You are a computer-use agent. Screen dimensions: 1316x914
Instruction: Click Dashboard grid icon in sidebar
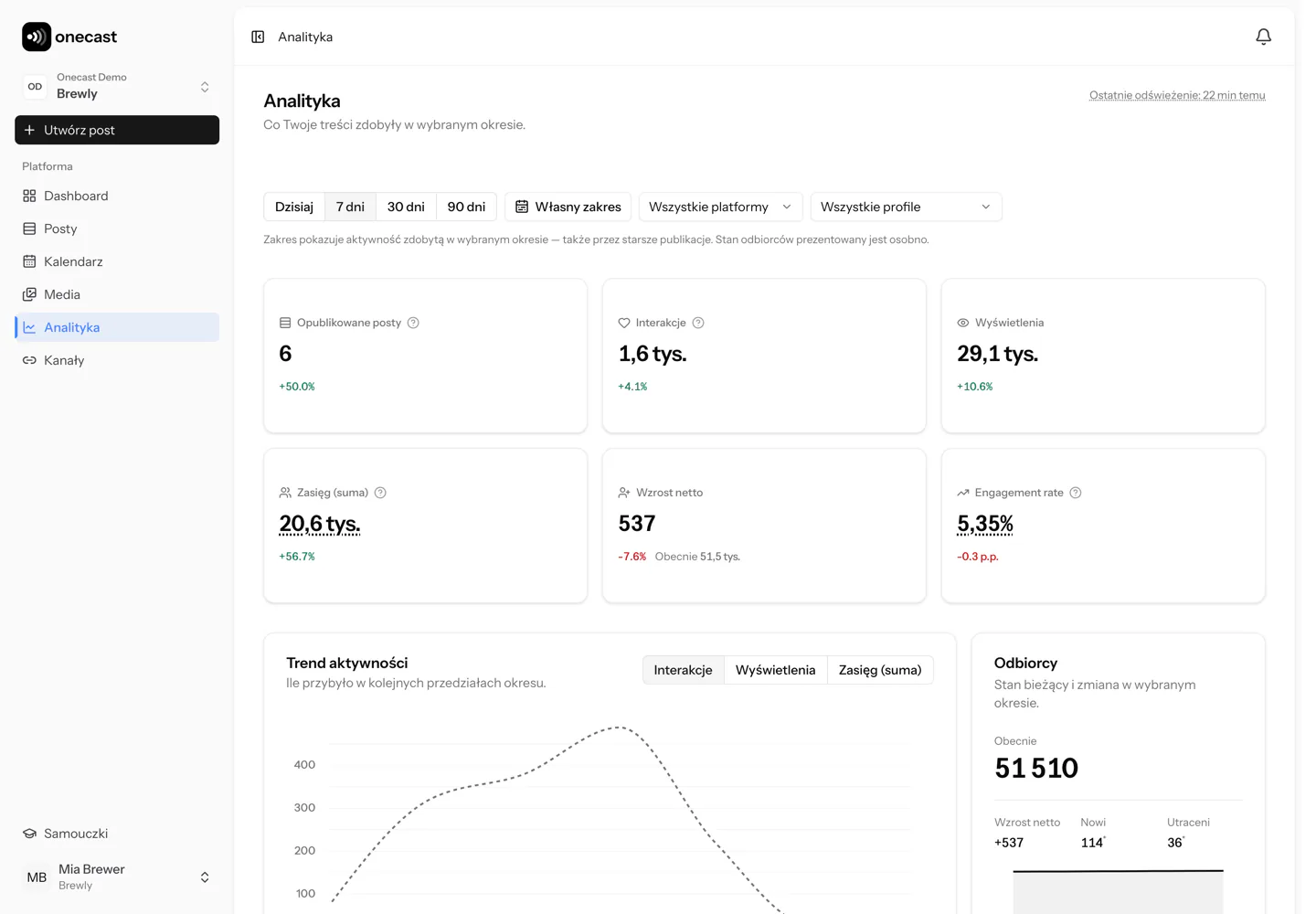point(29,196)
